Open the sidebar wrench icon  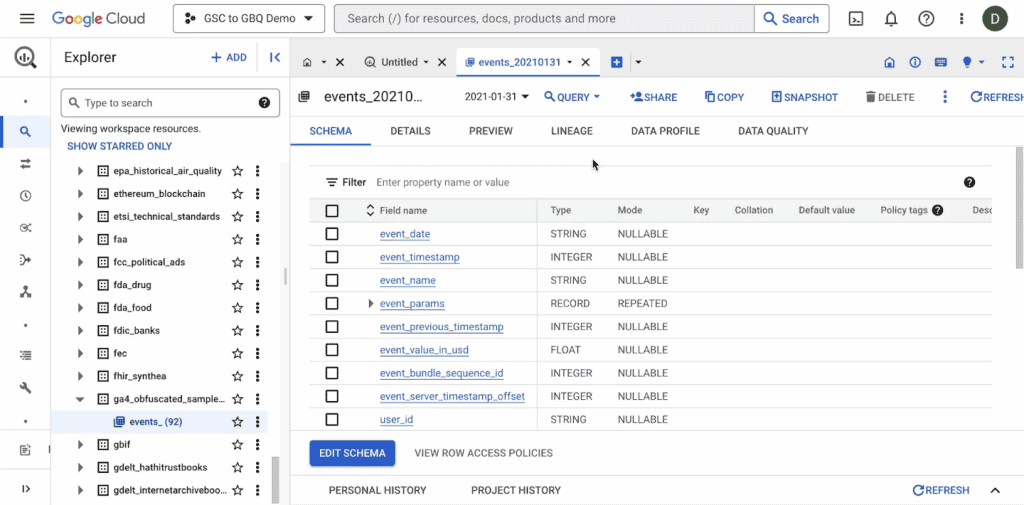point(25,388)
